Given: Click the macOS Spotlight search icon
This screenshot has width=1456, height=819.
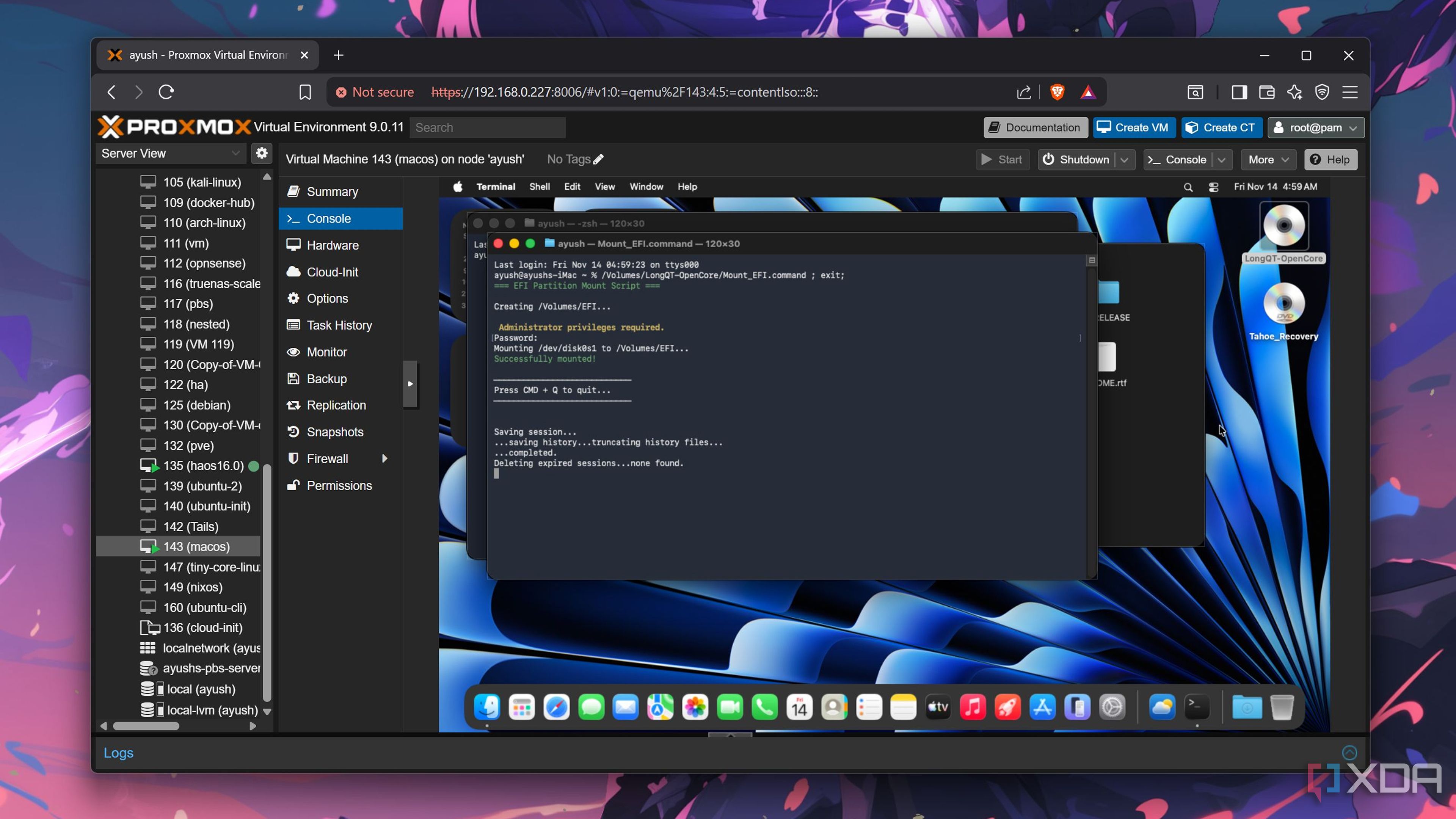Looking at the screenshot, I should coord(1188,187).
